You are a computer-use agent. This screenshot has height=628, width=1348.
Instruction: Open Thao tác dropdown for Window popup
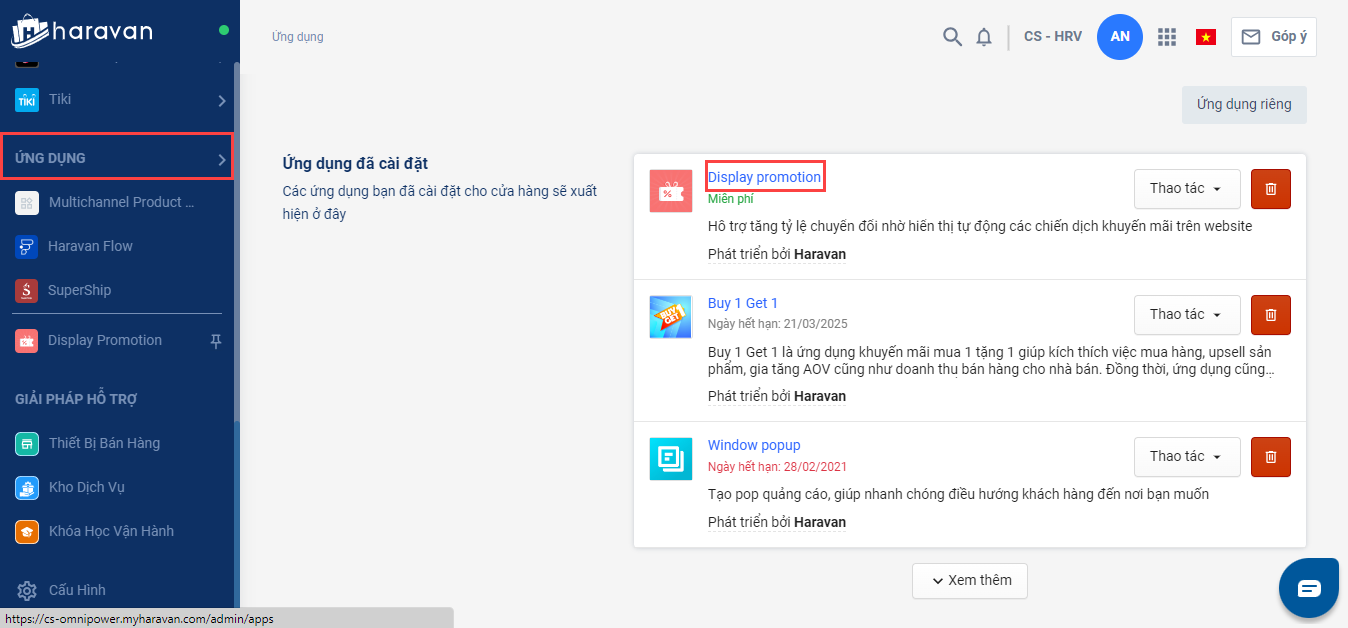[1187, 457]
